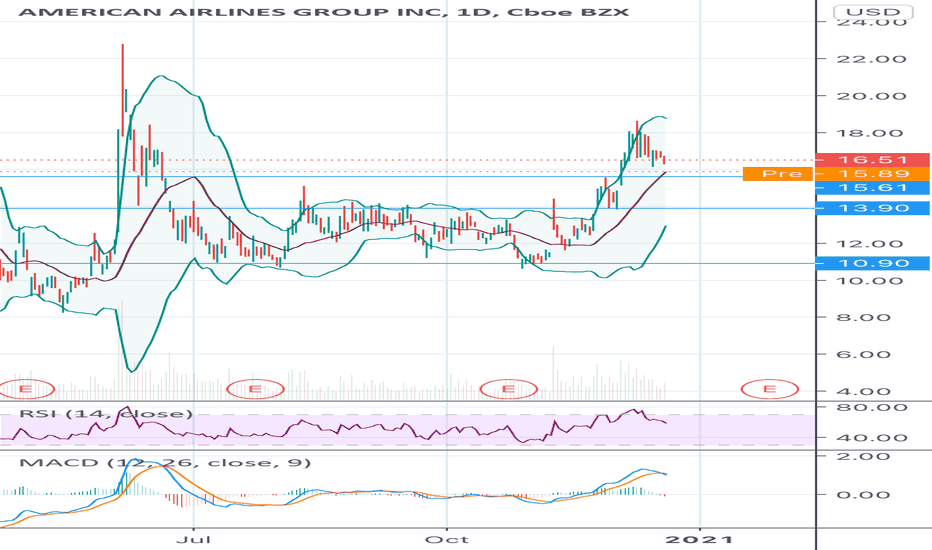Click the earnings E marker after Oct

(509, 389)
